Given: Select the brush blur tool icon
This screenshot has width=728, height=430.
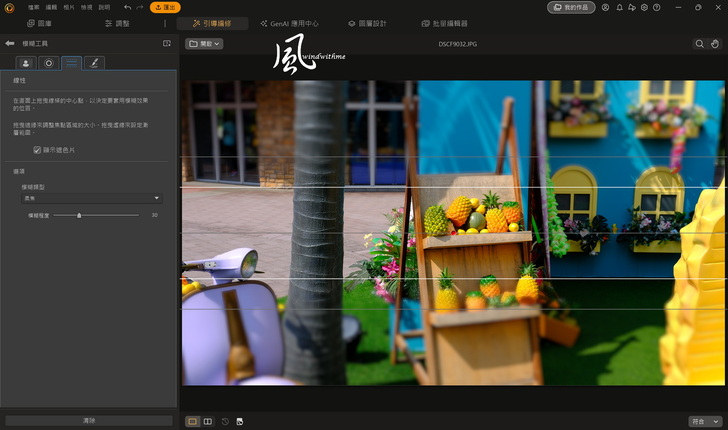Looking at the screenshot, I should tap(94, 63).
